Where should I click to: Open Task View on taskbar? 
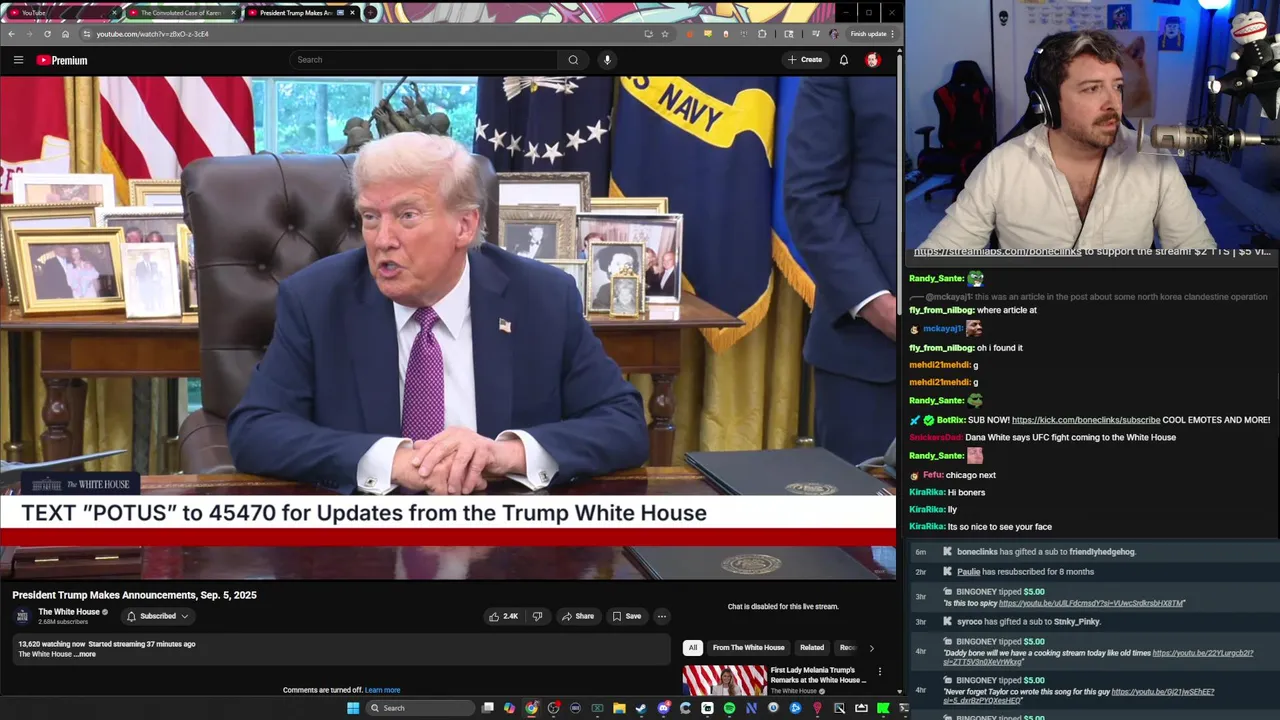point(487,708)
